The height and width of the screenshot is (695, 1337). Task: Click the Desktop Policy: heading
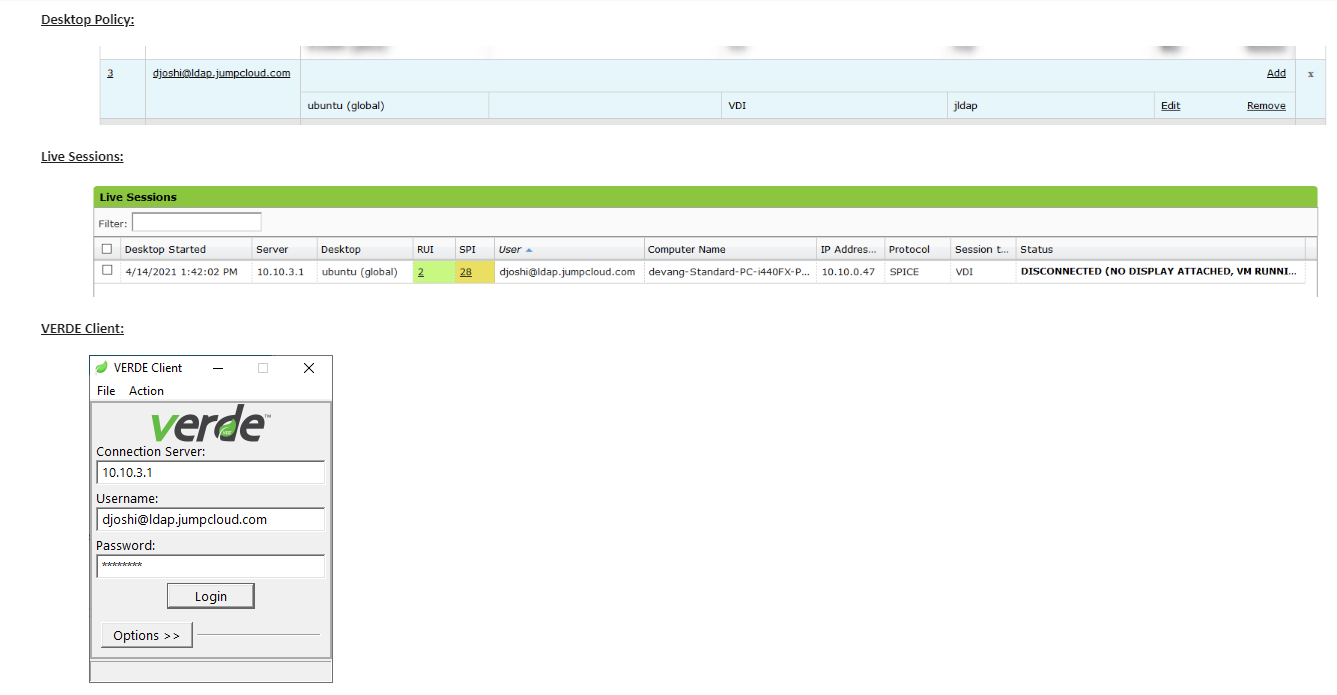pos(88,20)
